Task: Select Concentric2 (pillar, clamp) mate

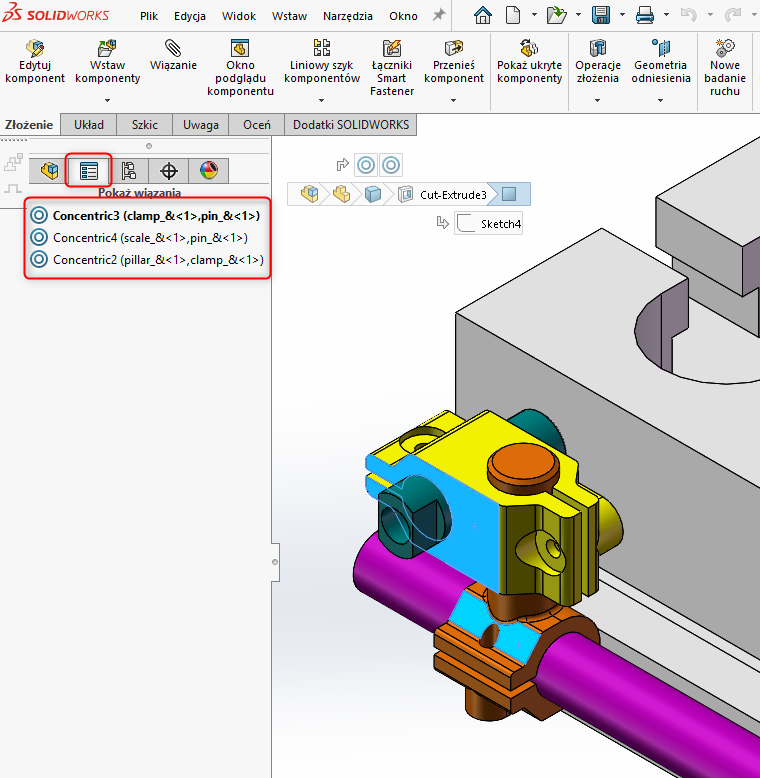Action: tap(147, 259)
